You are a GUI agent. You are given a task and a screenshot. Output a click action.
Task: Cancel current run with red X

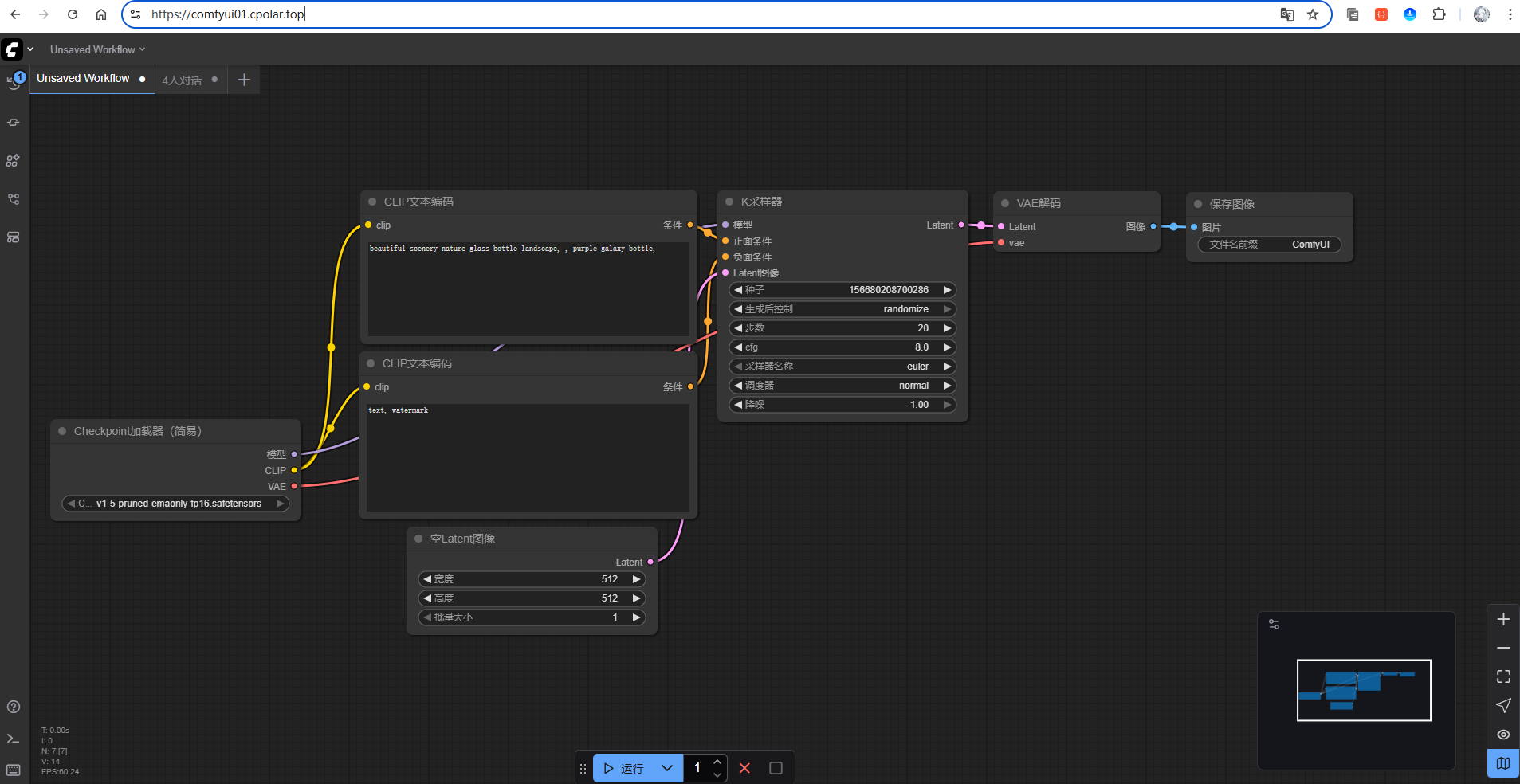pos(744,768)
